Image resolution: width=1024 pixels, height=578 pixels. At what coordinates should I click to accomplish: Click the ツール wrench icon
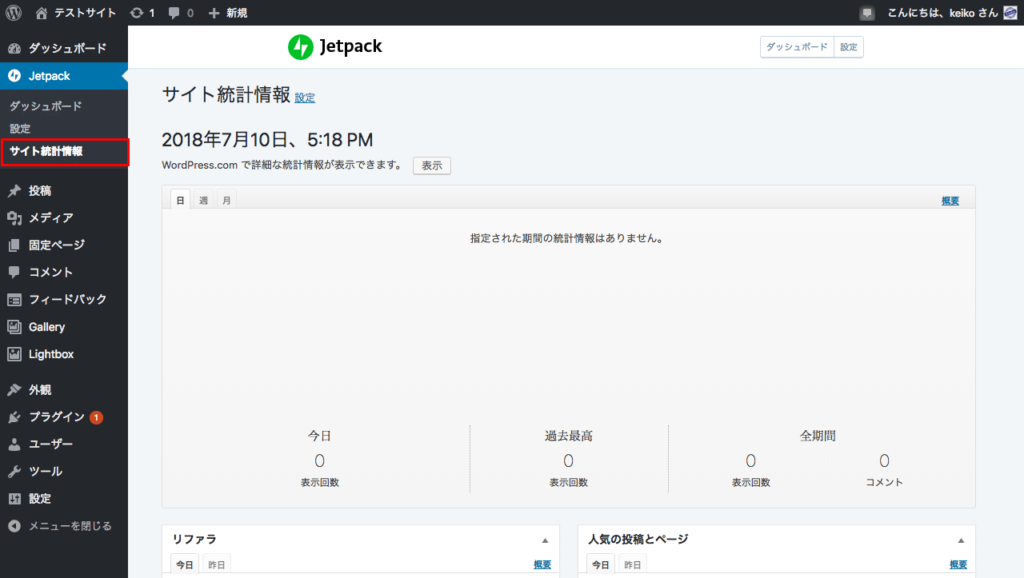(14, 472)
